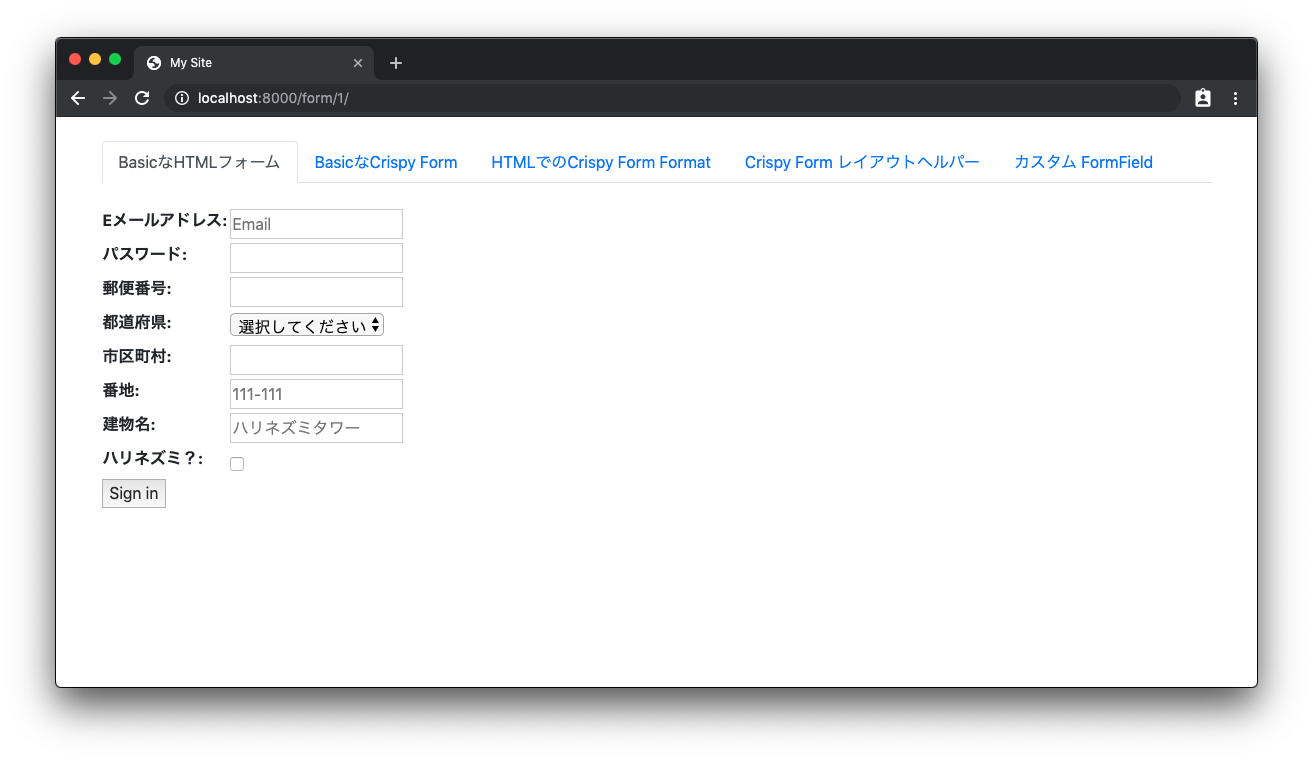
Task: Reload the page with the refresh icon
Action: point(142,98)
